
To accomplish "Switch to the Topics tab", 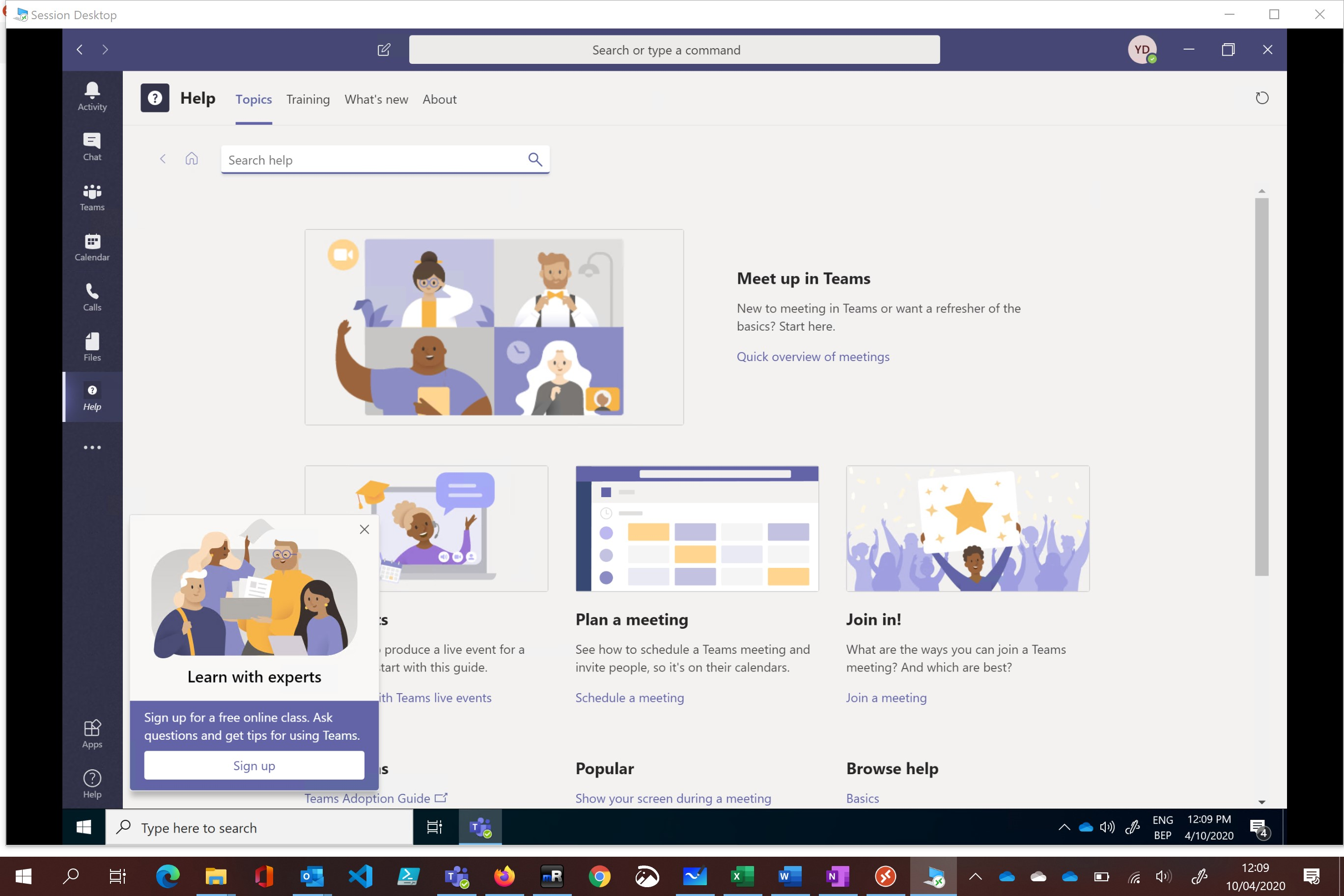I will tap(253, 99).
